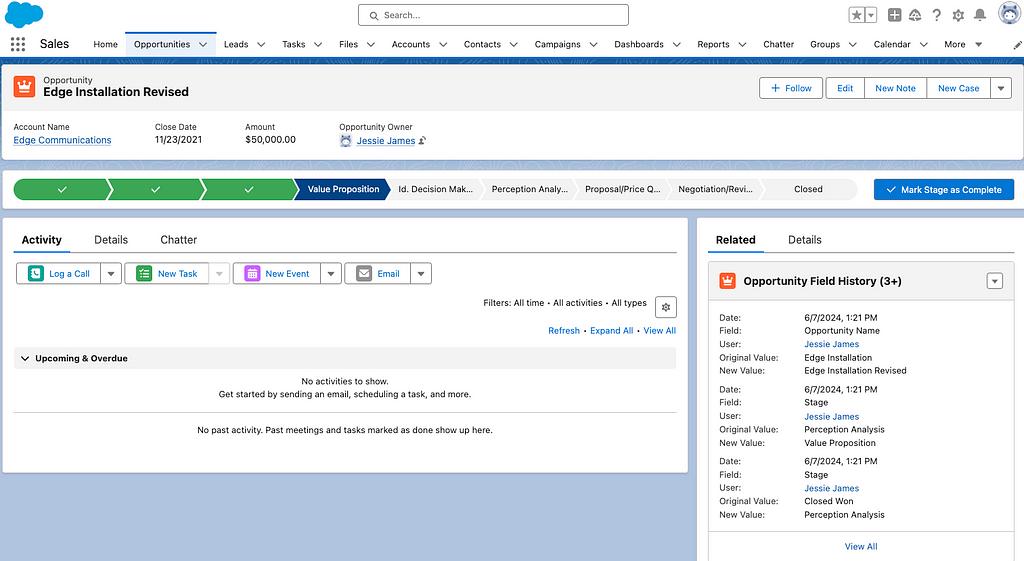Click the user profile avatar
Image resolution: width=1024 pixels, height=561 pixels.
(1008, 14)
